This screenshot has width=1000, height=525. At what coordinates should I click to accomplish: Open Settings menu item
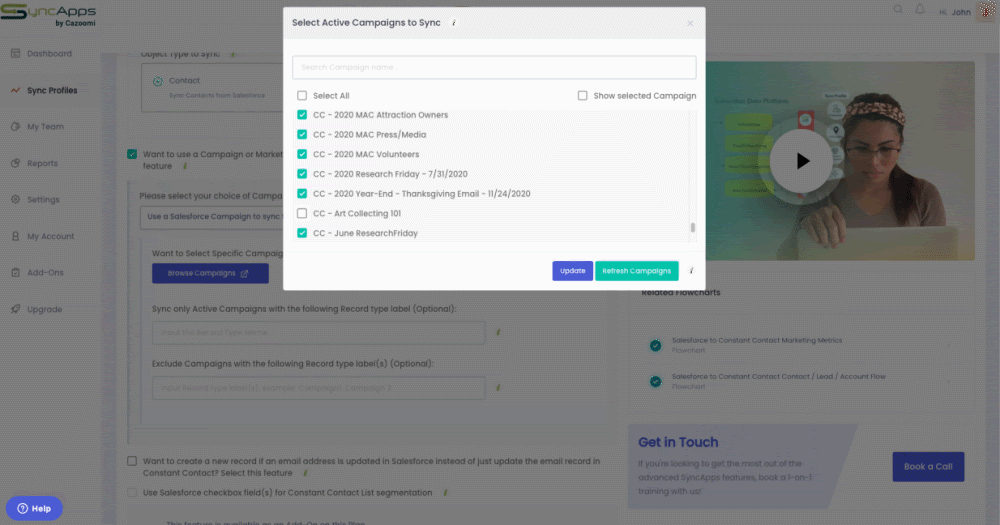(43, 200)
